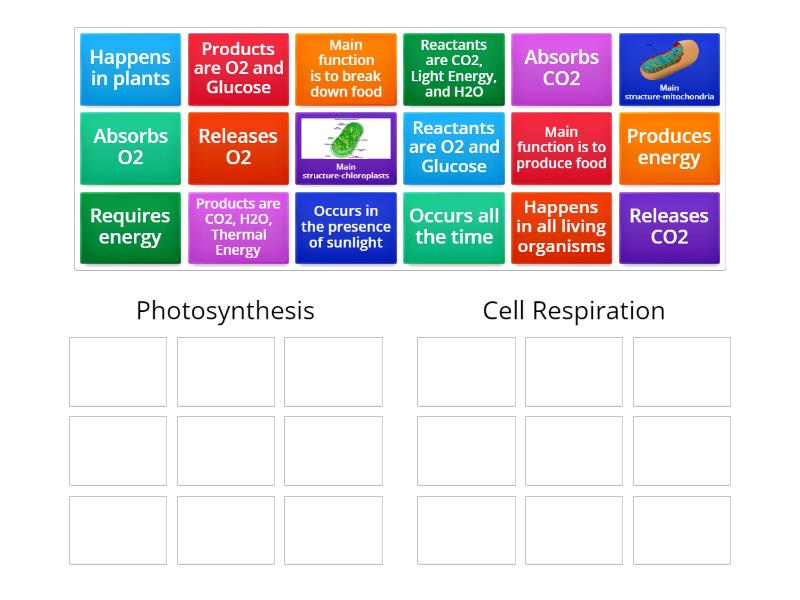Select the mitochondria structure image tile
This screenshot has height=600, width=800.
[669, 69]
